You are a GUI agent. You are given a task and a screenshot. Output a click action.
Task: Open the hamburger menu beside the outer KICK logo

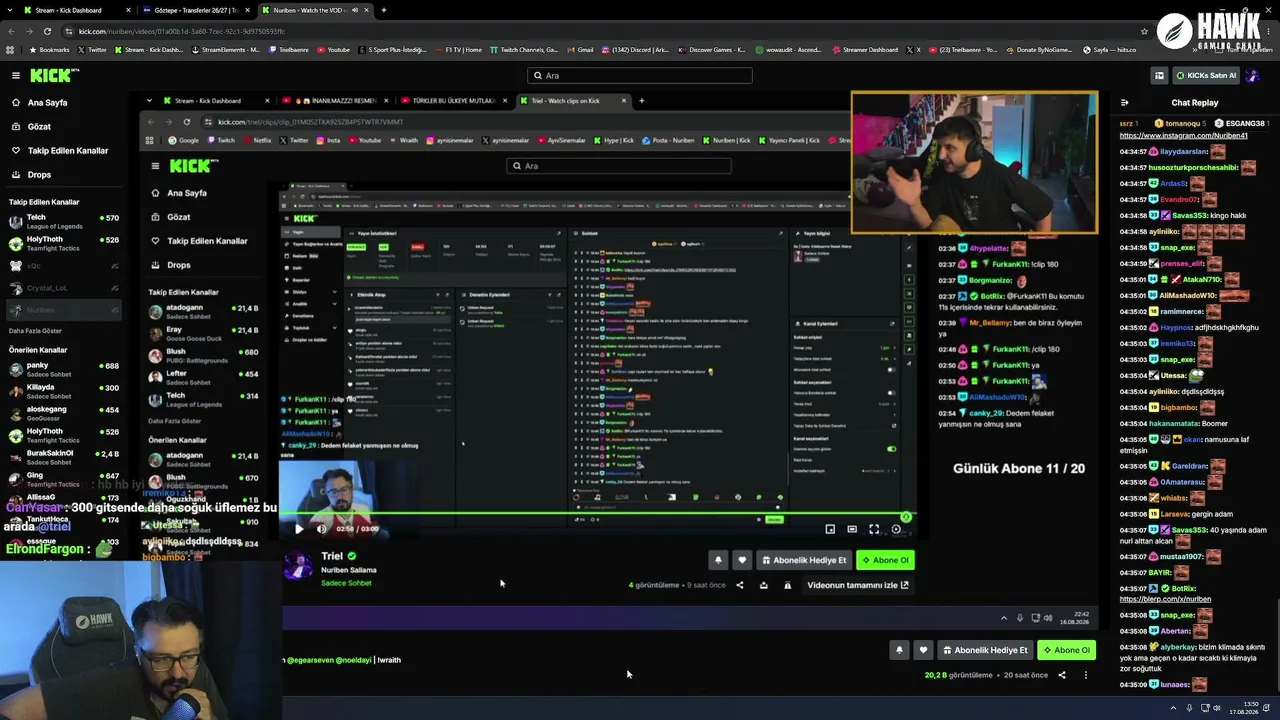click(15, 75)
